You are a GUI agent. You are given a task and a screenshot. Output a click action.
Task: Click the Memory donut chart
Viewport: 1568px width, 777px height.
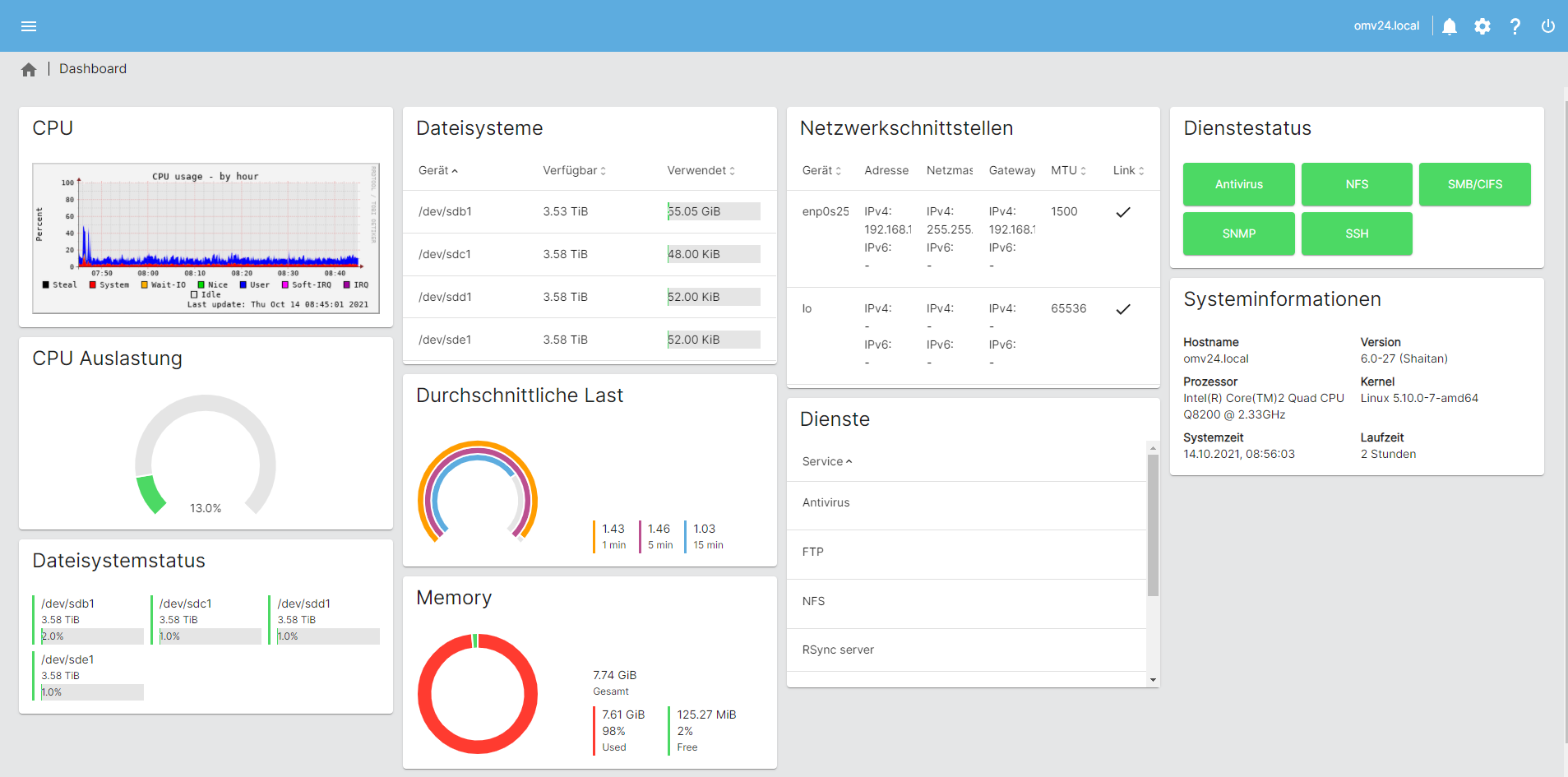(478, 694)
